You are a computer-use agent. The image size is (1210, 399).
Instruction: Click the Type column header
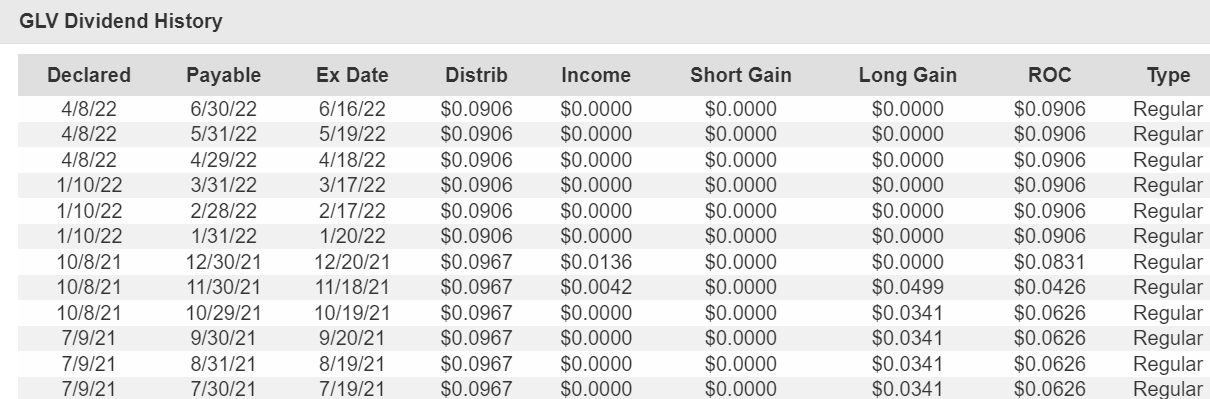(1168, 75)
